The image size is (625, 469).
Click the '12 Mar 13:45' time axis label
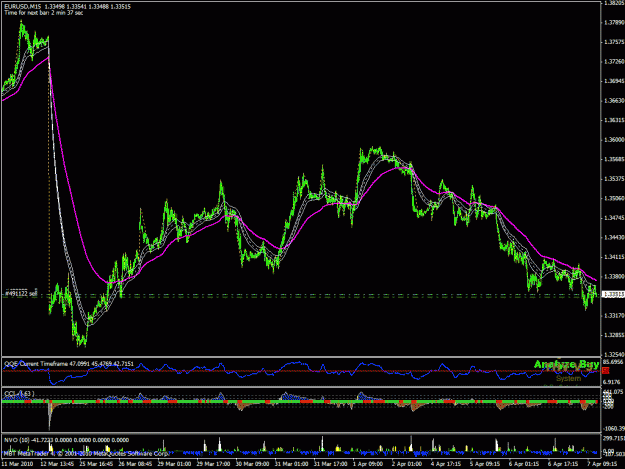pos(57,464)
